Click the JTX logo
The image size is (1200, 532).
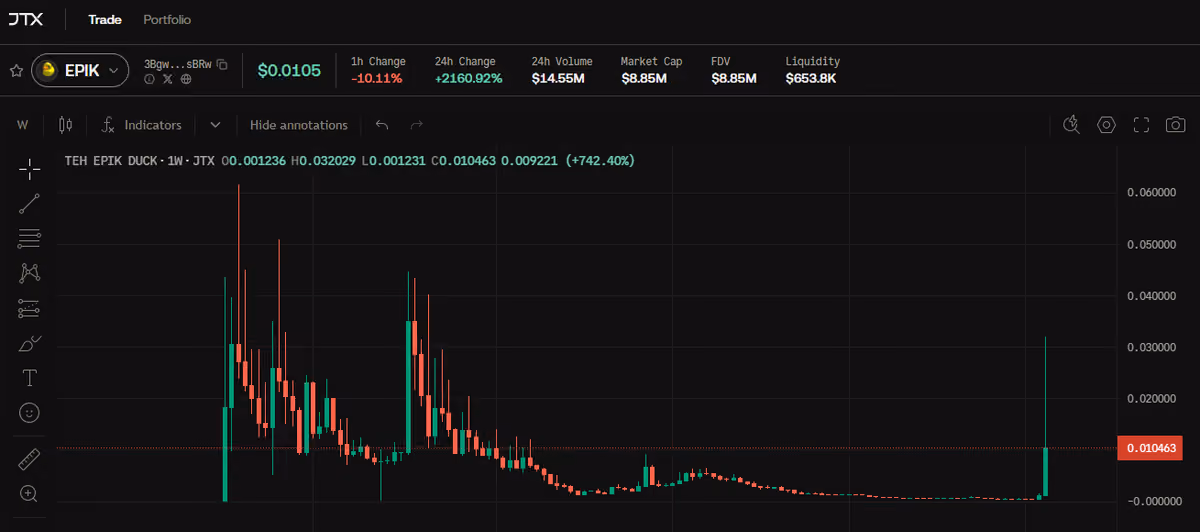[x=27, y=19]
